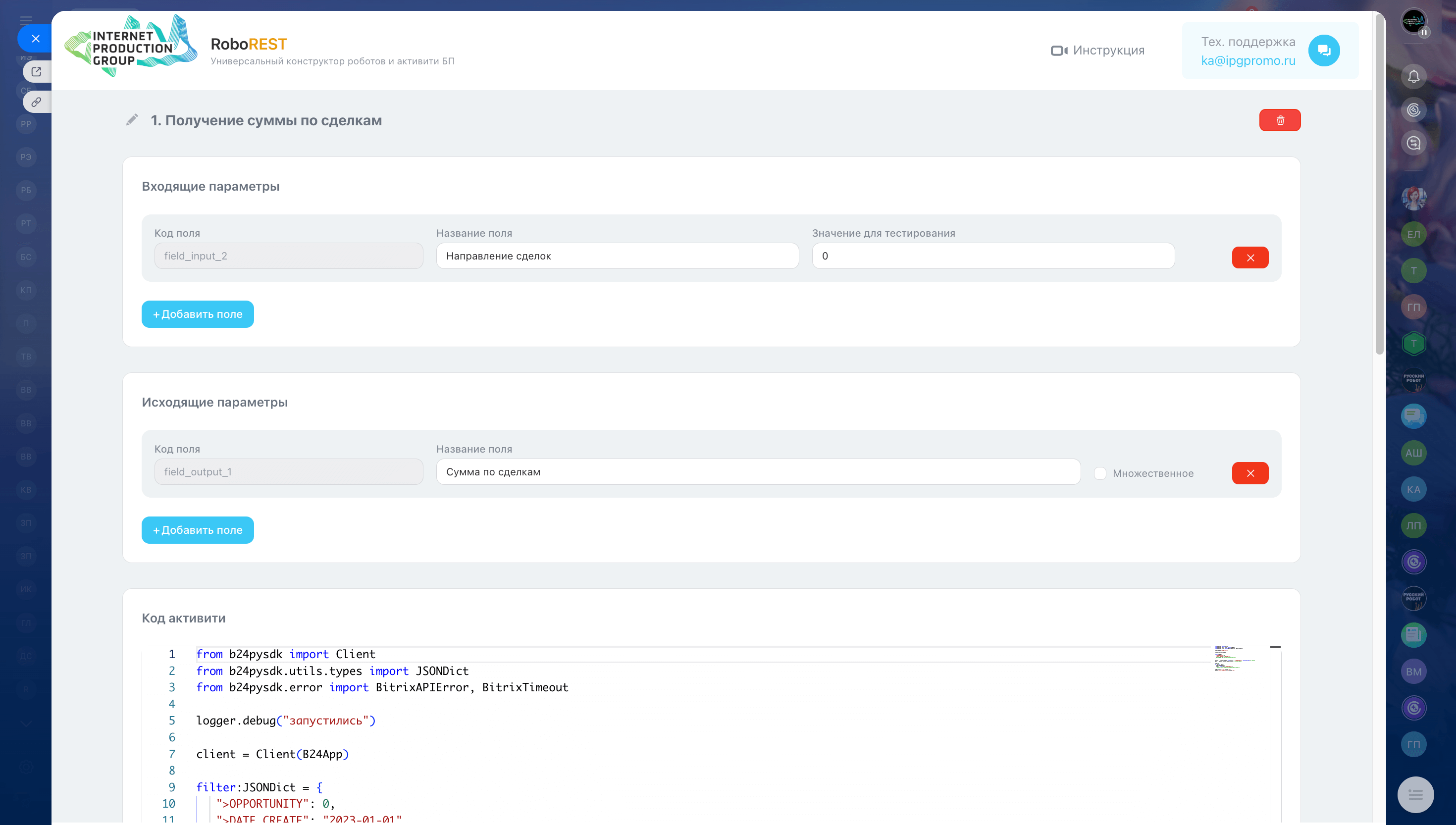Close the slider panel with the X button
The width and height of the screenshot is (1456, 825).
pos(36,39)
